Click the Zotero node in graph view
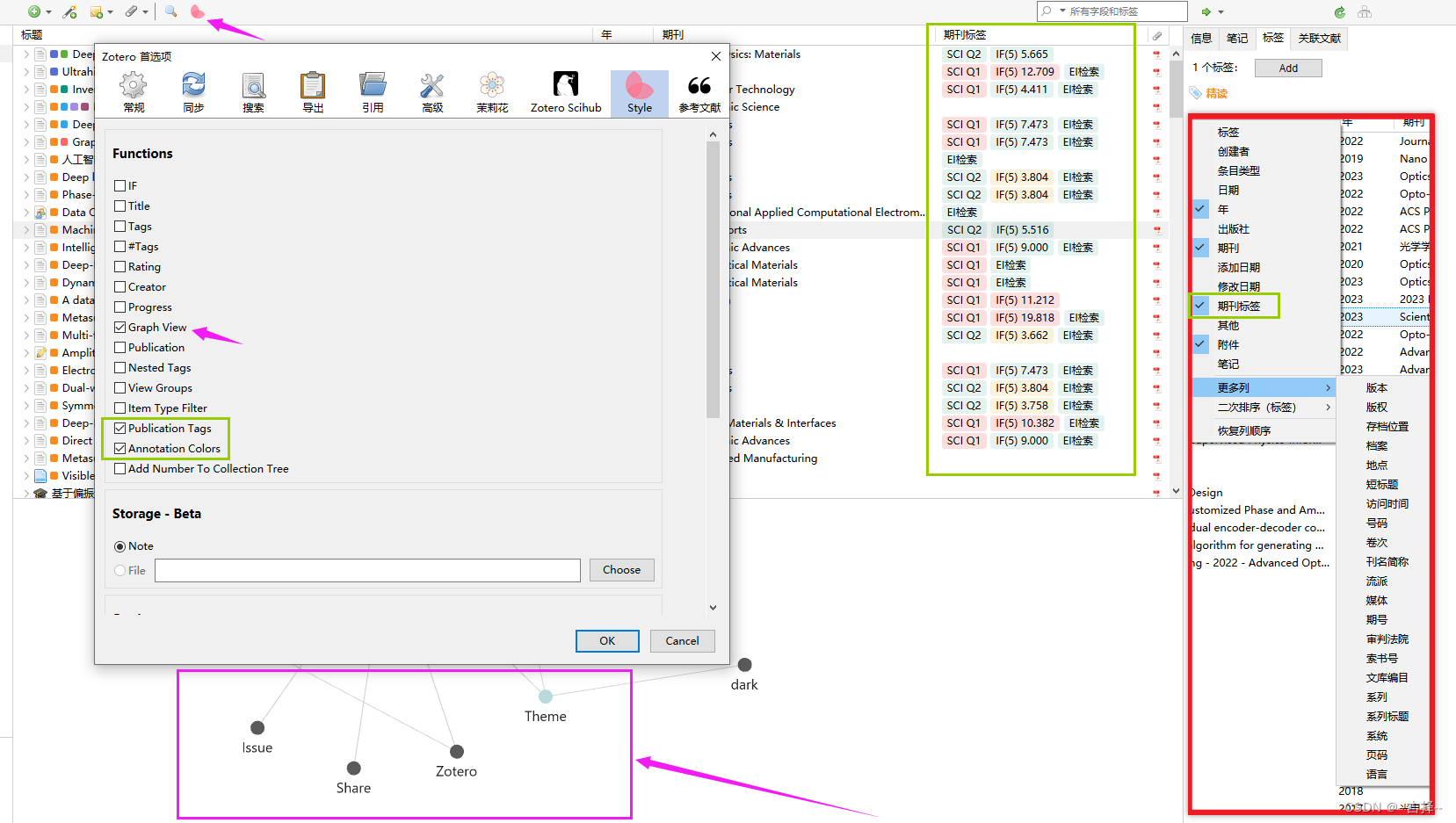Image resolution: width=1456 pixels, height=823 pixels. point(457,751)
